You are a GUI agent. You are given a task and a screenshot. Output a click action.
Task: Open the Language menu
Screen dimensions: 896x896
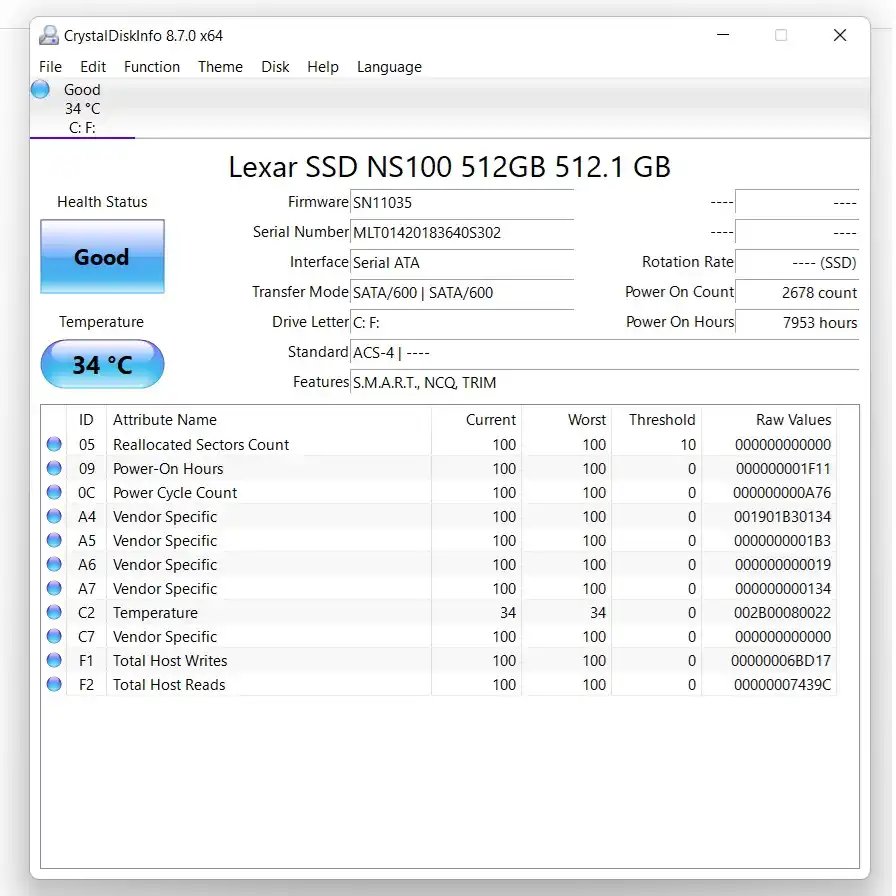390,67
